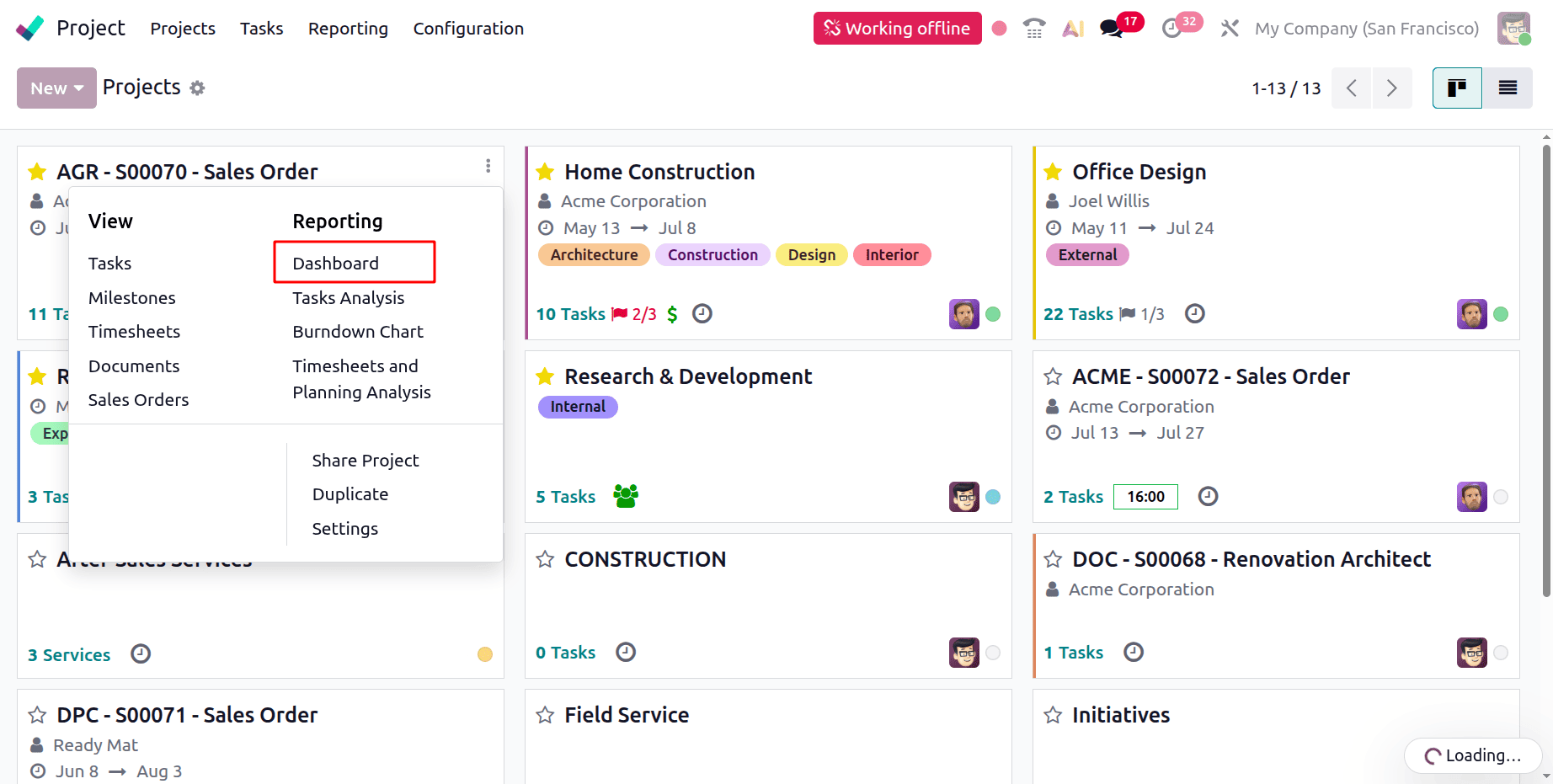The width and height of the screenshot is (1553, 784).
Task: Click activity clock on Office Design card
Action: [x=1195, y=314]
